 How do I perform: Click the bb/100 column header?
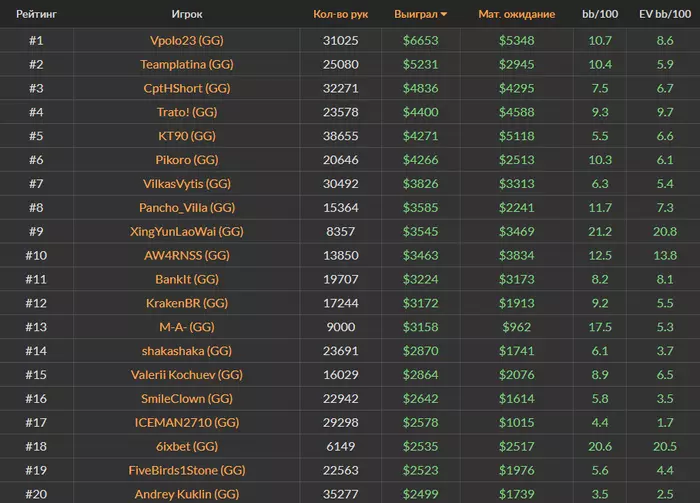[x=600, y=15]
